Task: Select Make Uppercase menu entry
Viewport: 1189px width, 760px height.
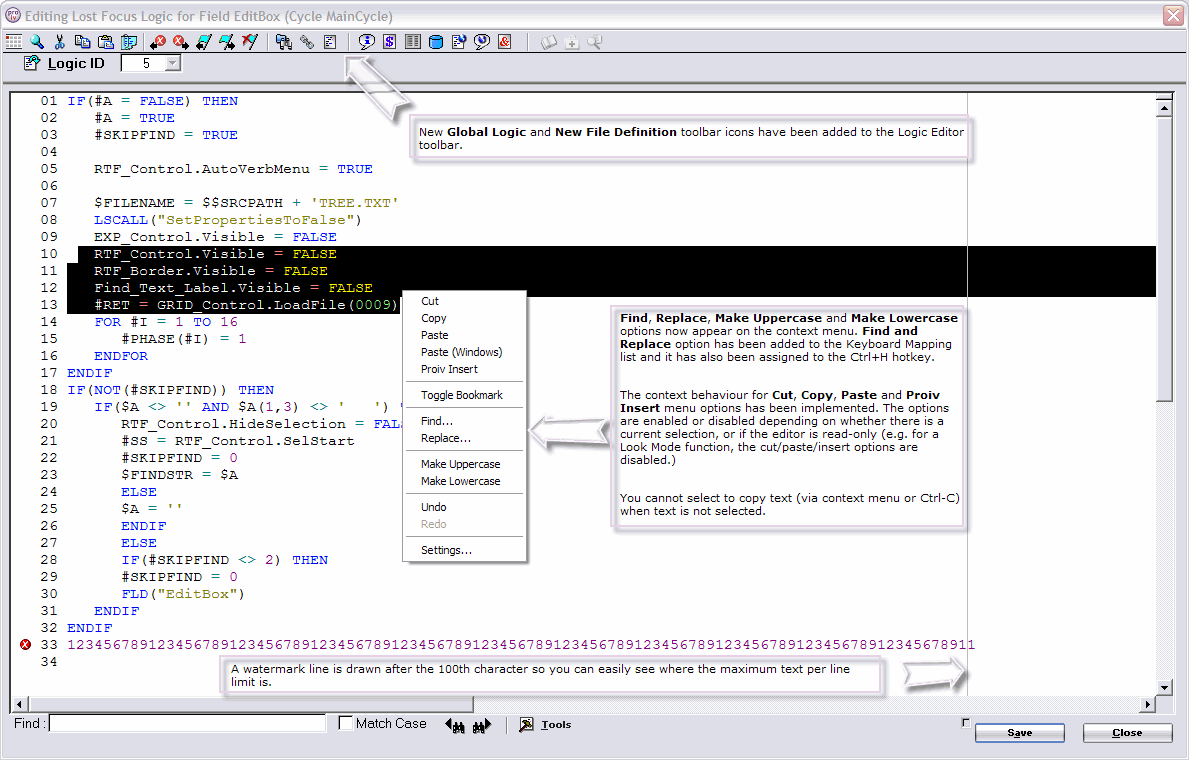Action: [460, 464]
